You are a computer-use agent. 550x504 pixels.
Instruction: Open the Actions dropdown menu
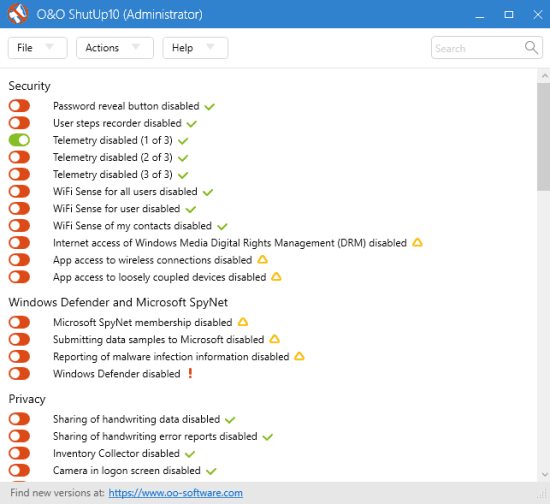[x=115, y=48]
